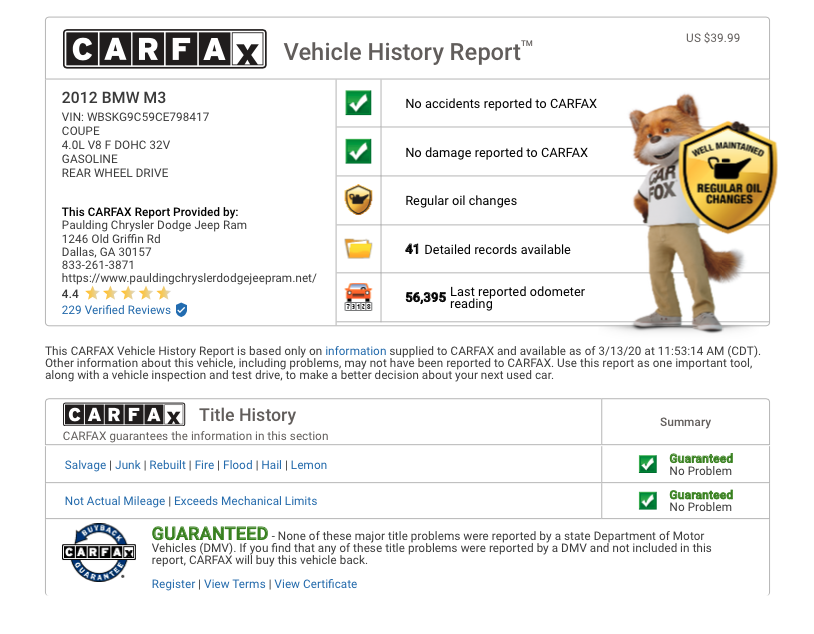Viewport: 814px width, 634px height.
Task: Click the 41 Detailed records available text
Action: tap(488, 250)
